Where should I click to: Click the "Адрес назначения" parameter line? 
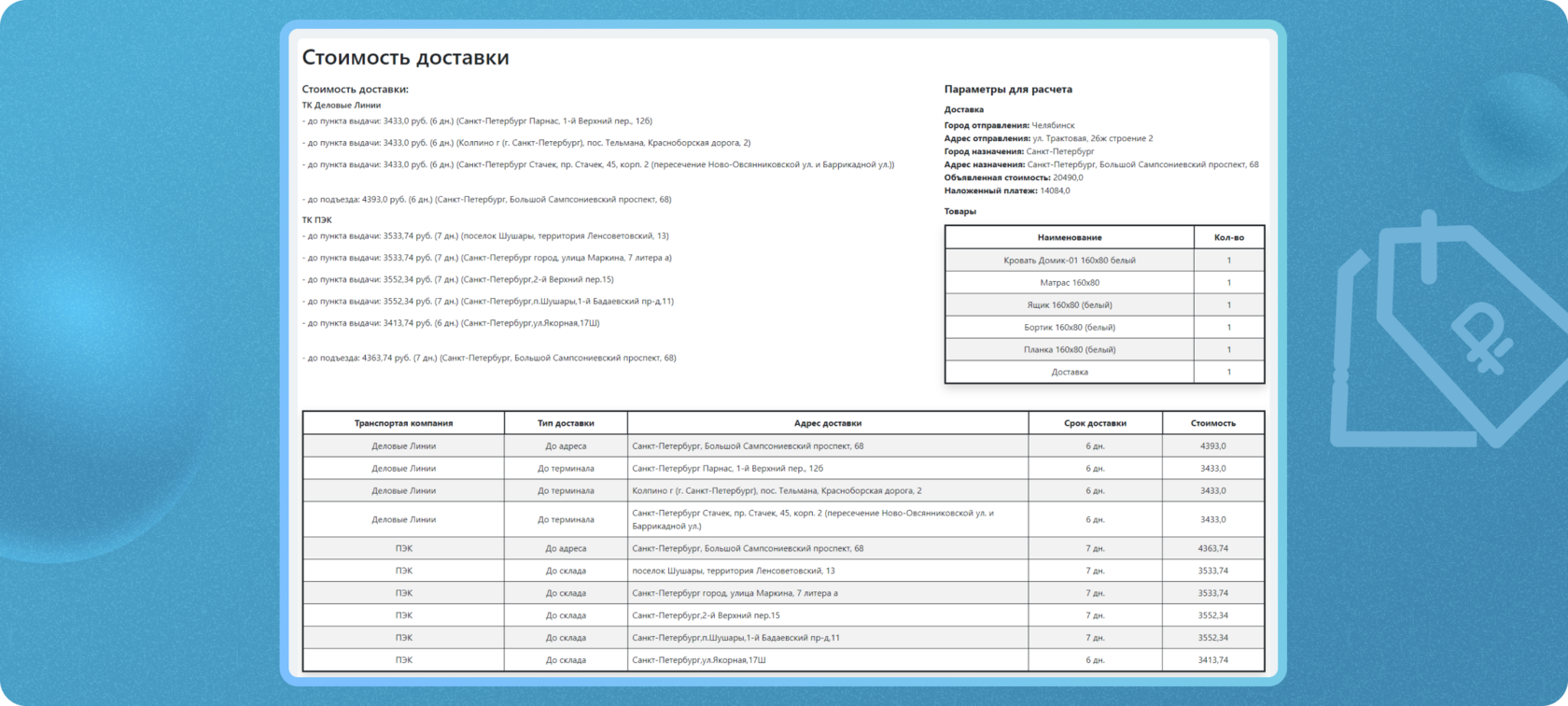(x=1101, y=164)
